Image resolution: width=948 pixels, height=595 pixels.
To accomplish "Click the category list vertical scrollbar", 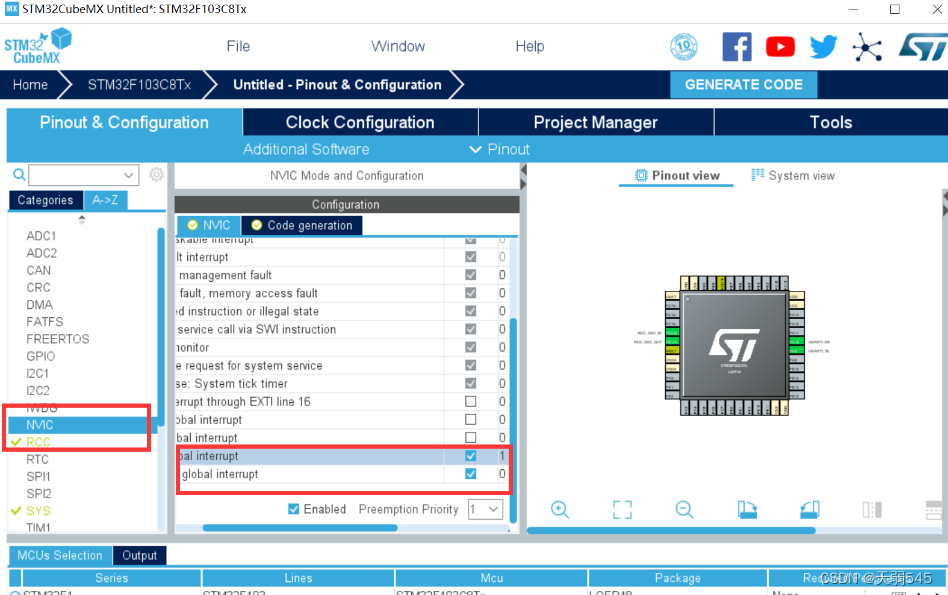I will coord(161,327).
